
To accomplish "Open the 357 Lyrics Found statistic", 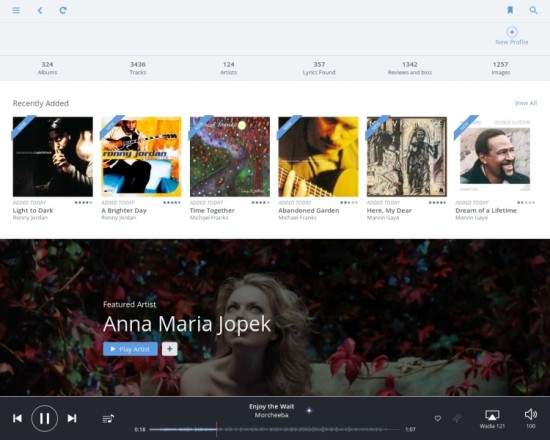I will [319, 68].
